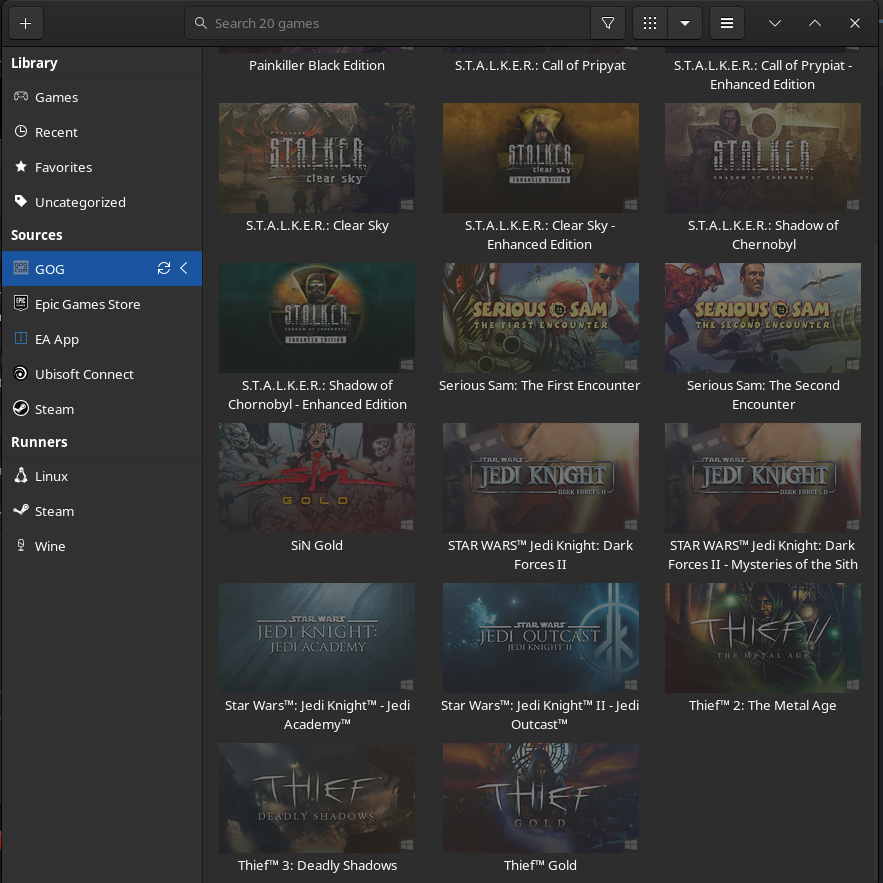Open the Recent games list
The width and height of the screenshot is (883, 883).
(x=56, y=132)
